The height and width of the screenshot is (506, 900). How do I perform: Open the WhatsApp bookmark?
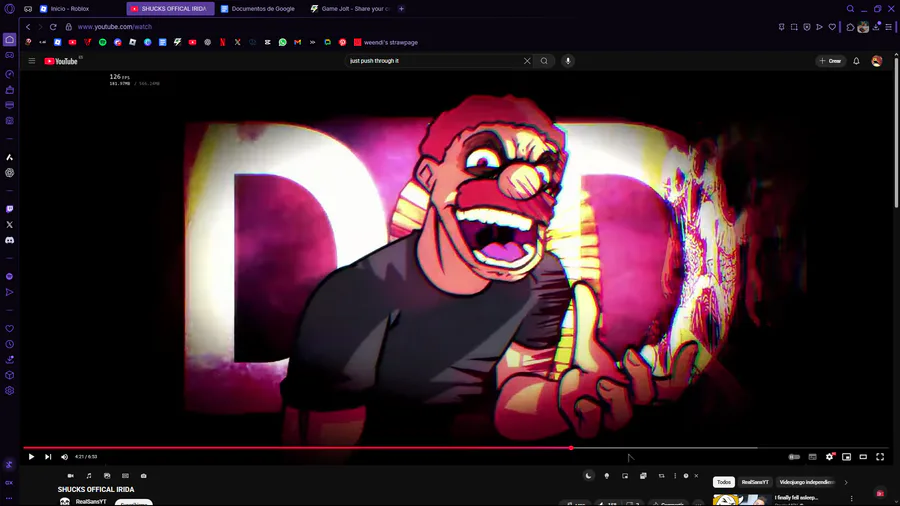pos(282,42)
